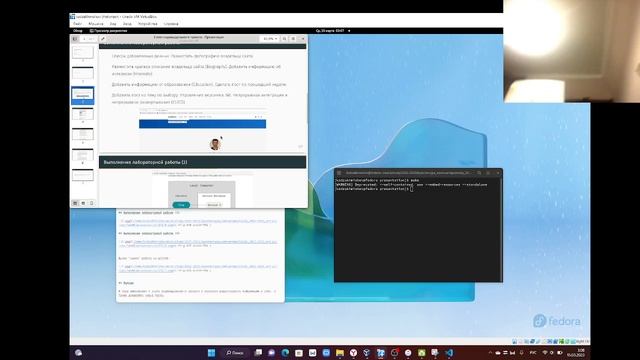Switch sidebar to annotations view

(91, 203)
